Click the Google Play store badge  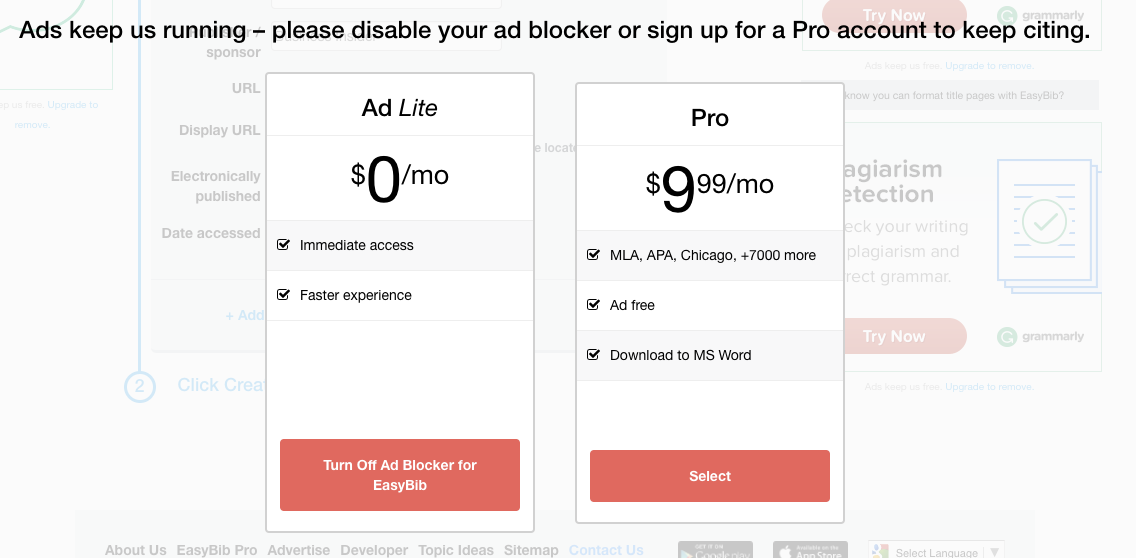pos(715,550)
